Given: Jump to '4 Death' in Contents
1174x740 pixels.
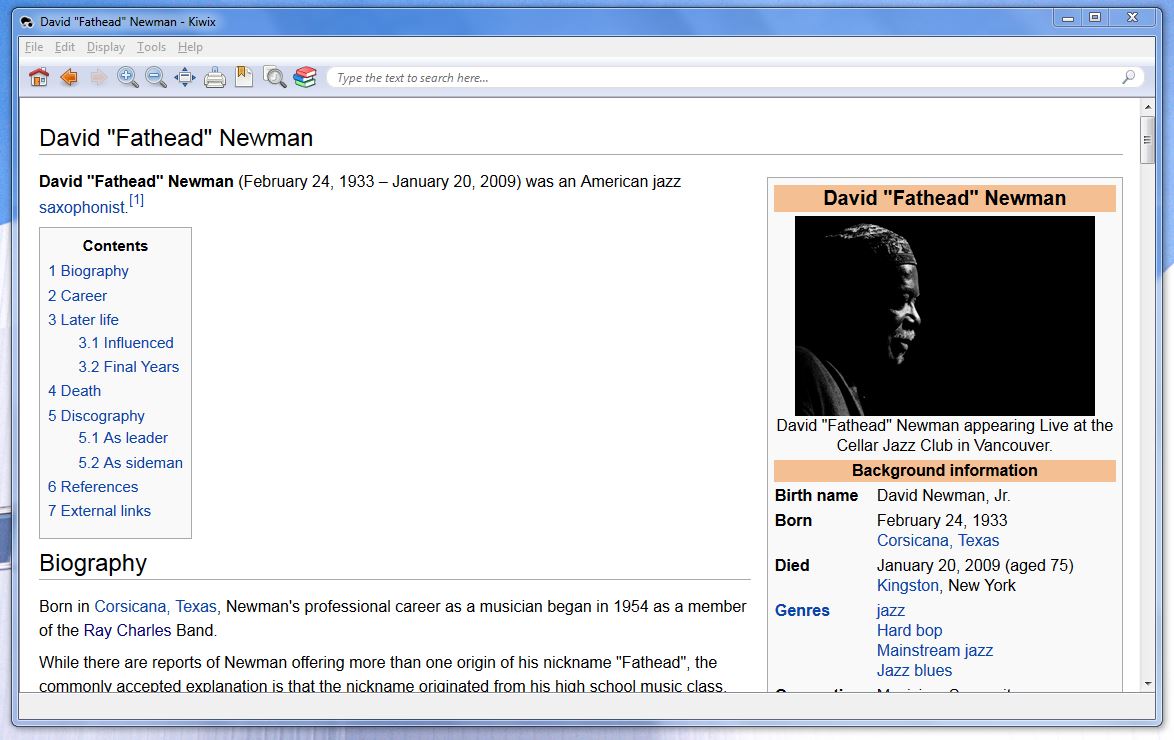Looking at the screenshot, I should pyautogui.click(x=74, y=391).
